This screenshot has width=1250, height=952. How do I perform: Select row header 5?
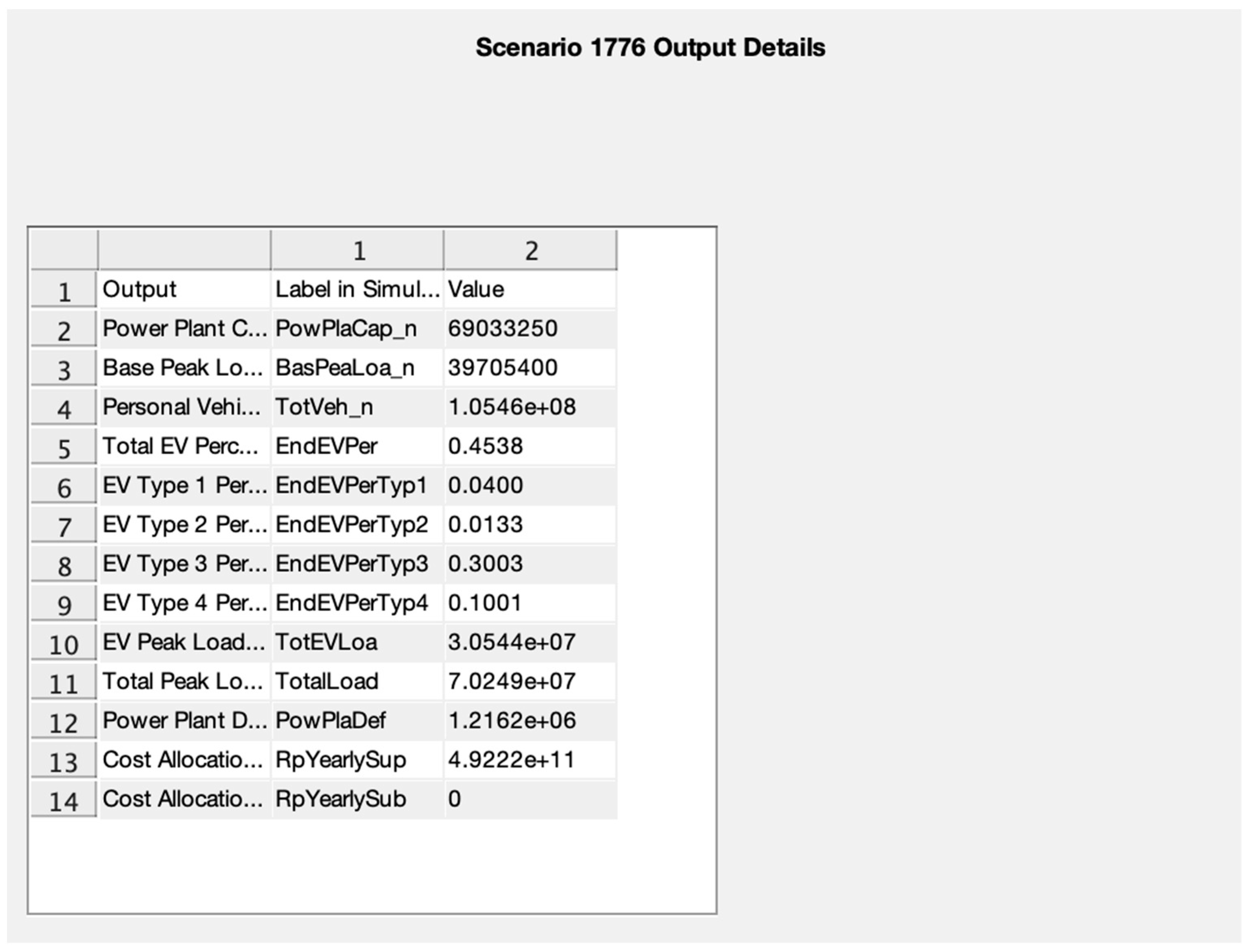coord(64,448)
